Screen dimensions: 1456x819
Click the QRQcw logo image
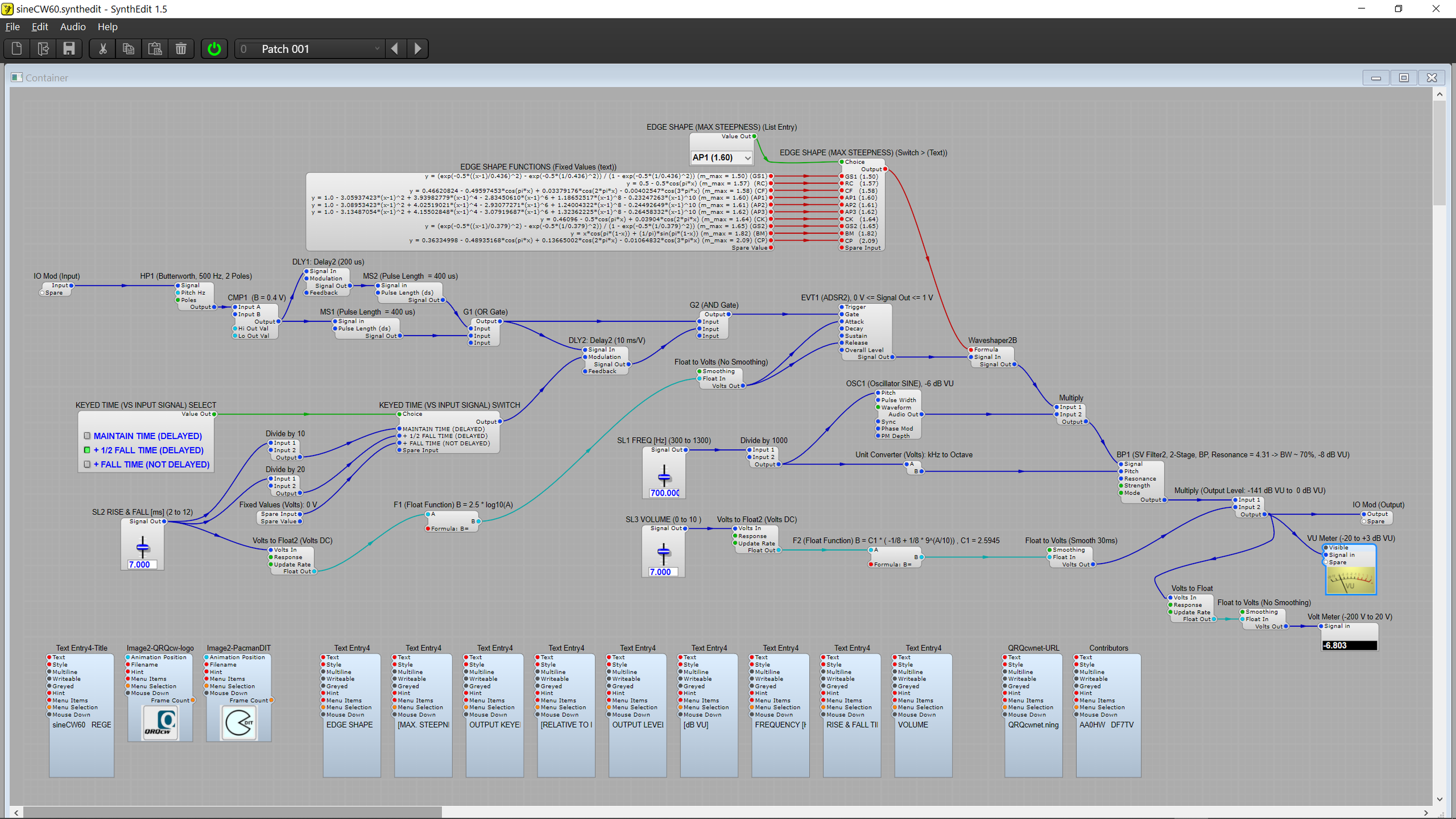[160, 723]
